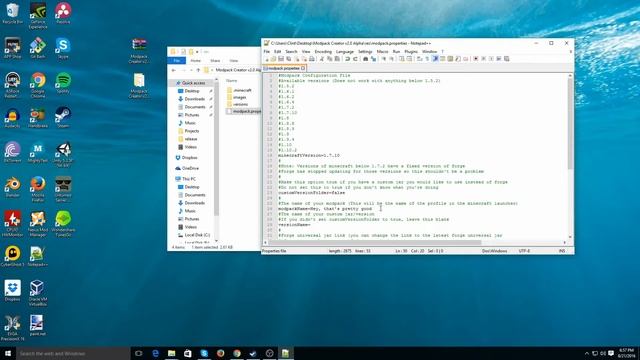Click the Zoom In icon in Notepad++
The height and width of the screenshot is (360, 640).
point(384,59)
